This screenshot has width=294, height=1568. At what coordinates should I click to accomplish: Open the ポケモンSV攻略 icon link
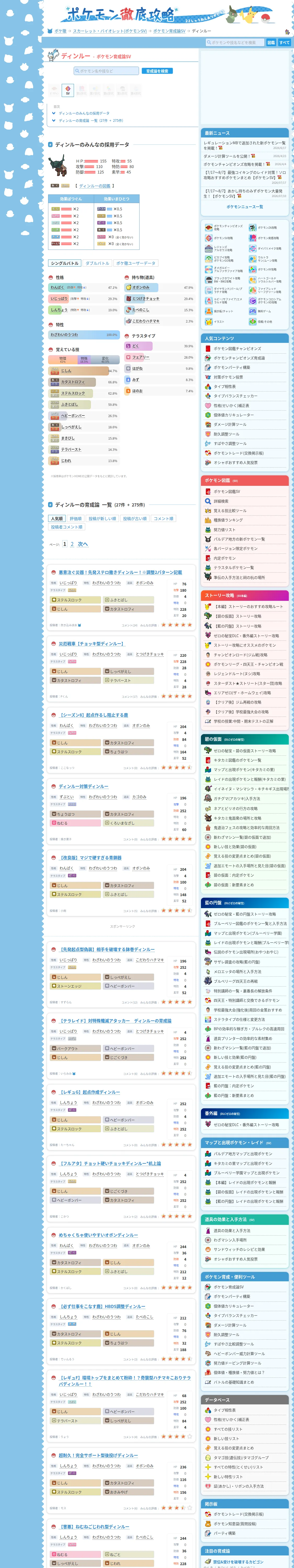click(x=209, y=238)
